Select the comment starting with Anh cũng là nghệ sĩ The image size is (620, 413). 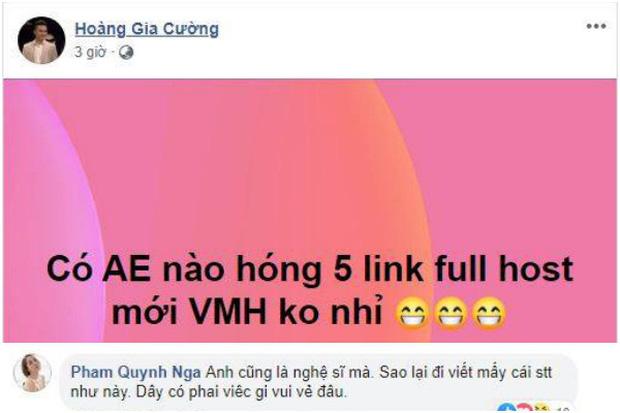[x=311, y=382]
